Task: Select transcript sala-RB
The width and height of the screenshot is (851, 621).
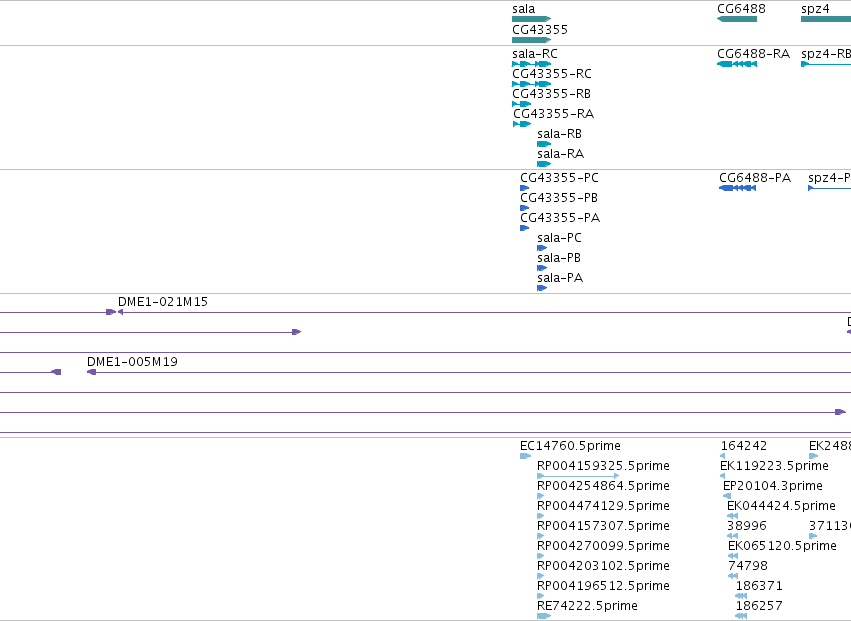Action: pos(544,144)
